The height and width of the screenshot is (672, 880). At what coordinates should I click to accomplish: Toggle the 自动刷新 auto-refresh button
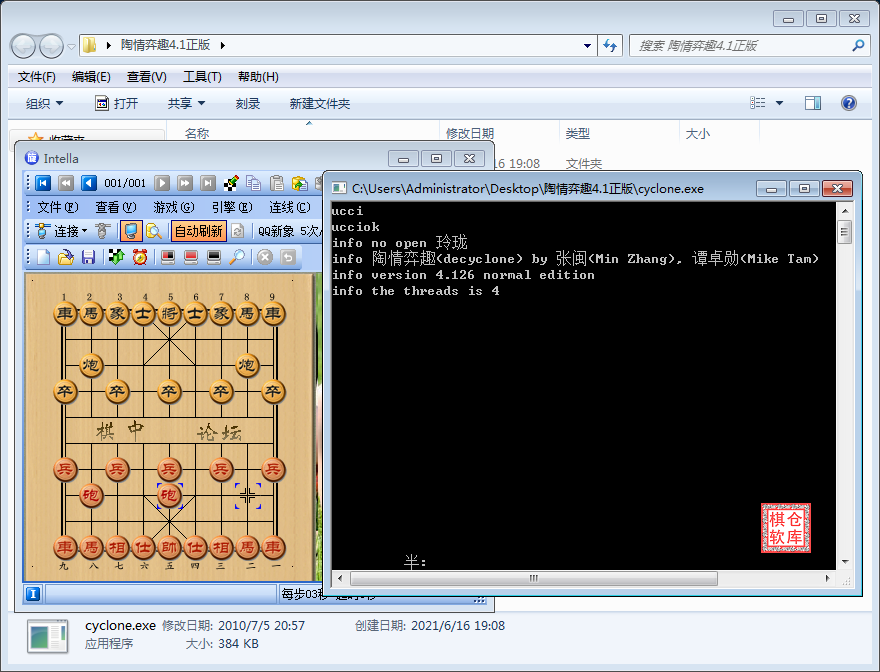[198, 231]
